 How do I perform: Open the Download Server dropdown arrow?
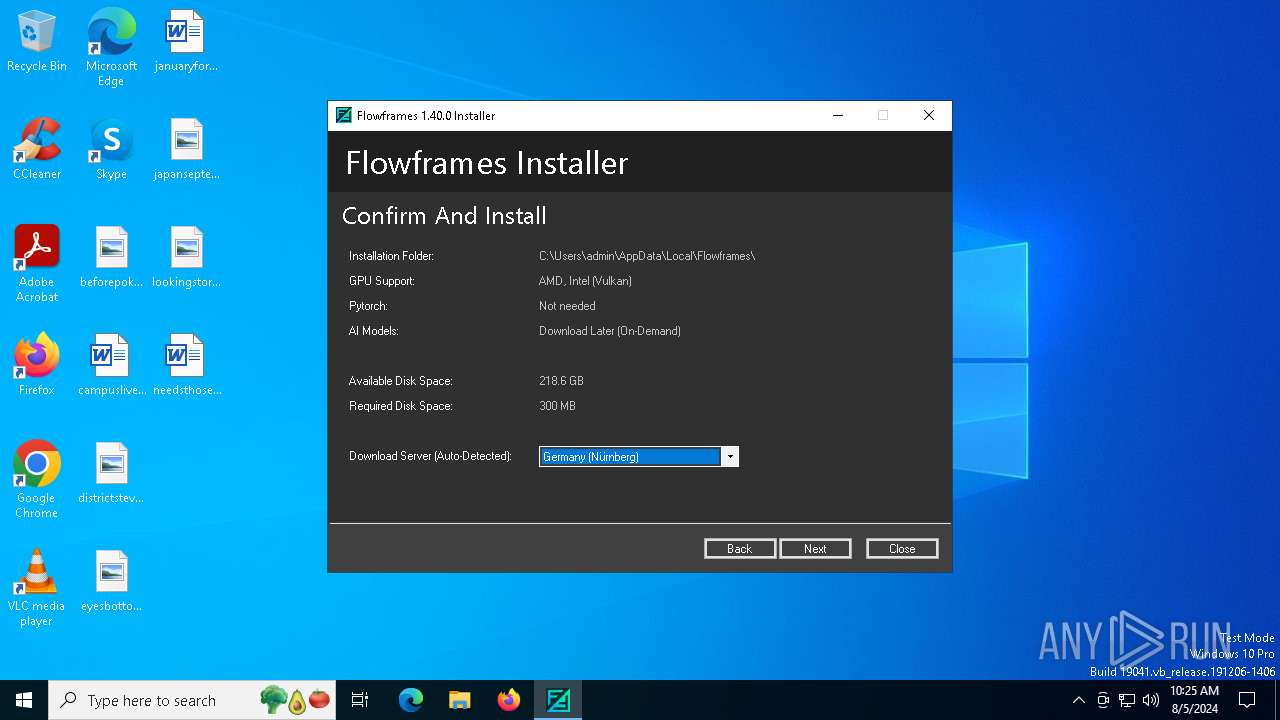coord(730,457)
